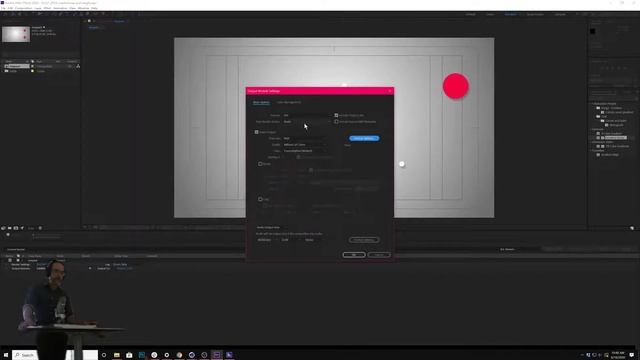The width and height of the screenshot is (640, 360).
Task: Select the Selection tool in toolbar
Action: pyautogui.click(x=13, y=14)
